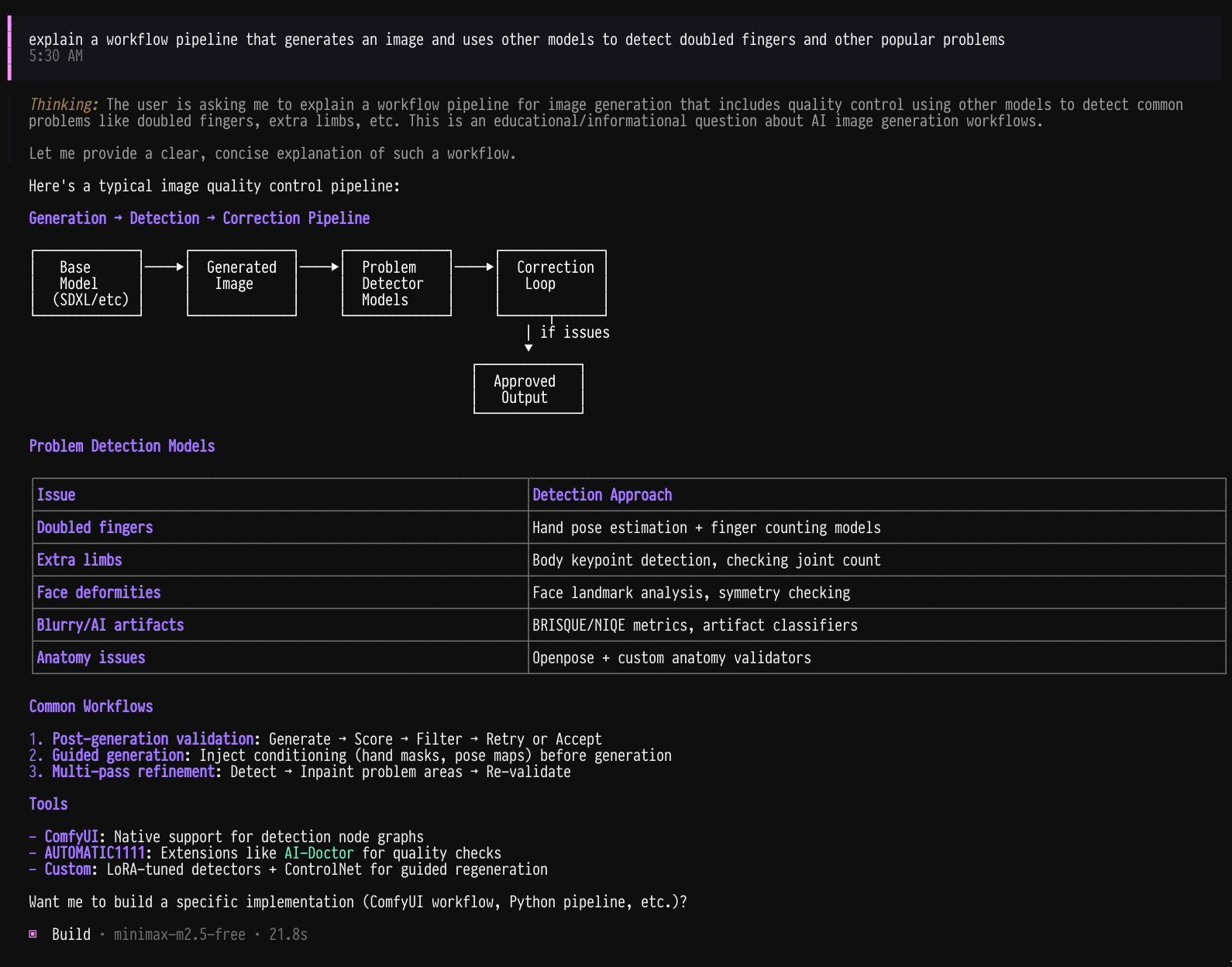
Task: Click the arrow pointing to Correction Loop box
Action: (x=474, y=267)
